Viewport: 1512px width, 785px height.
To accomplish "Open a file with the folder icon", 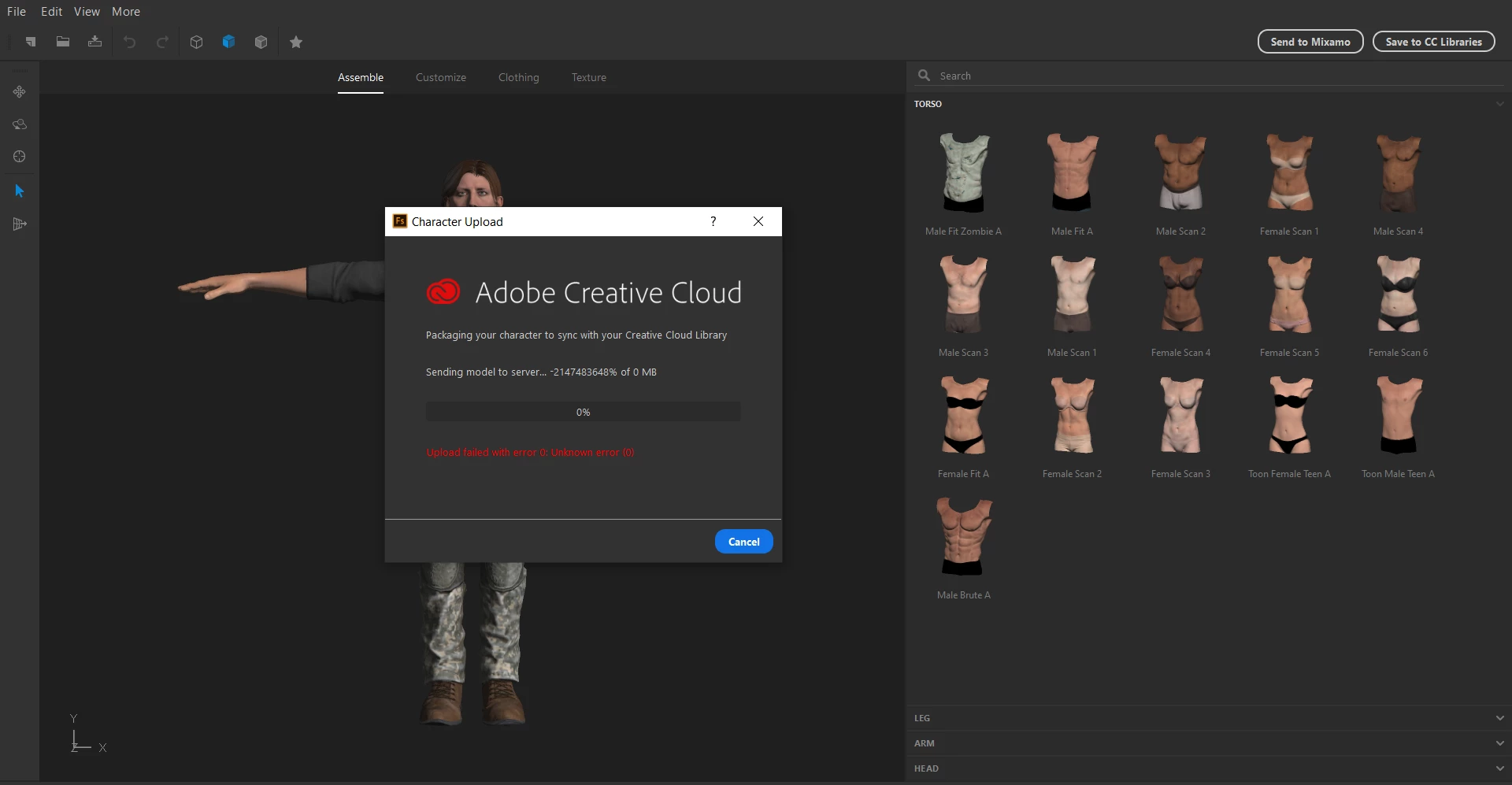I will (63, 42).
